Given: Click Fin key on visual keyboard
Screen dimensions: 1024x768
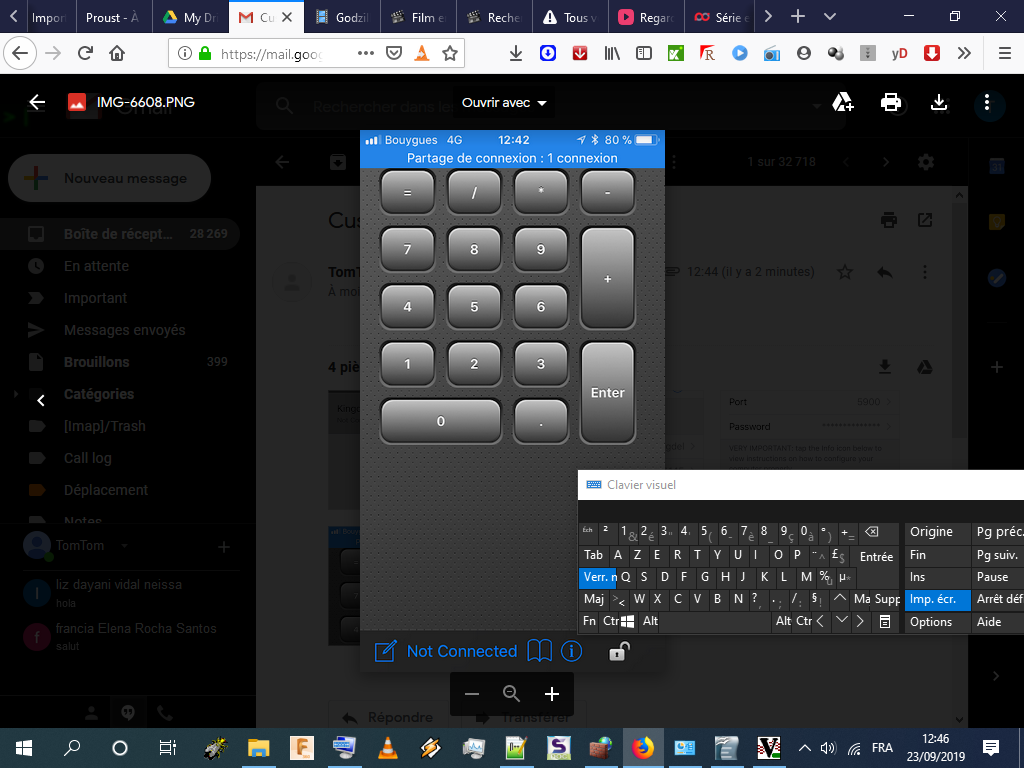Looking at the screenshot, I should (937, 554).
